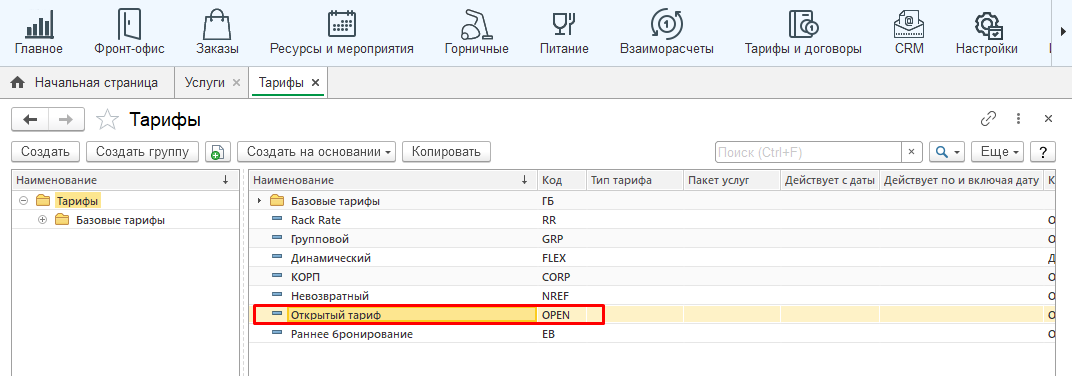1072x376 pixels.
Task: Click the Действует с даты header
Action: tap(829, 180)
